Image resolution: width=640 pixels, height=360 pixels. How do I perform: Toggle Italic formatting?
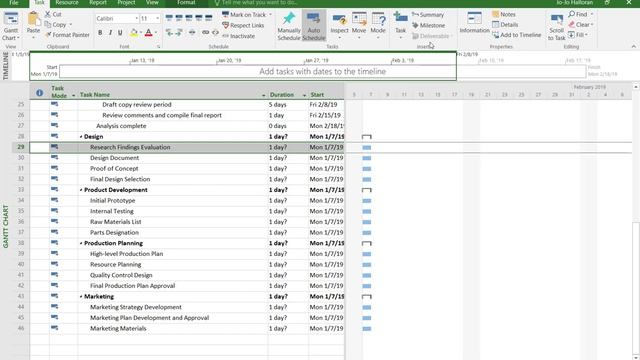coord(110,33)
